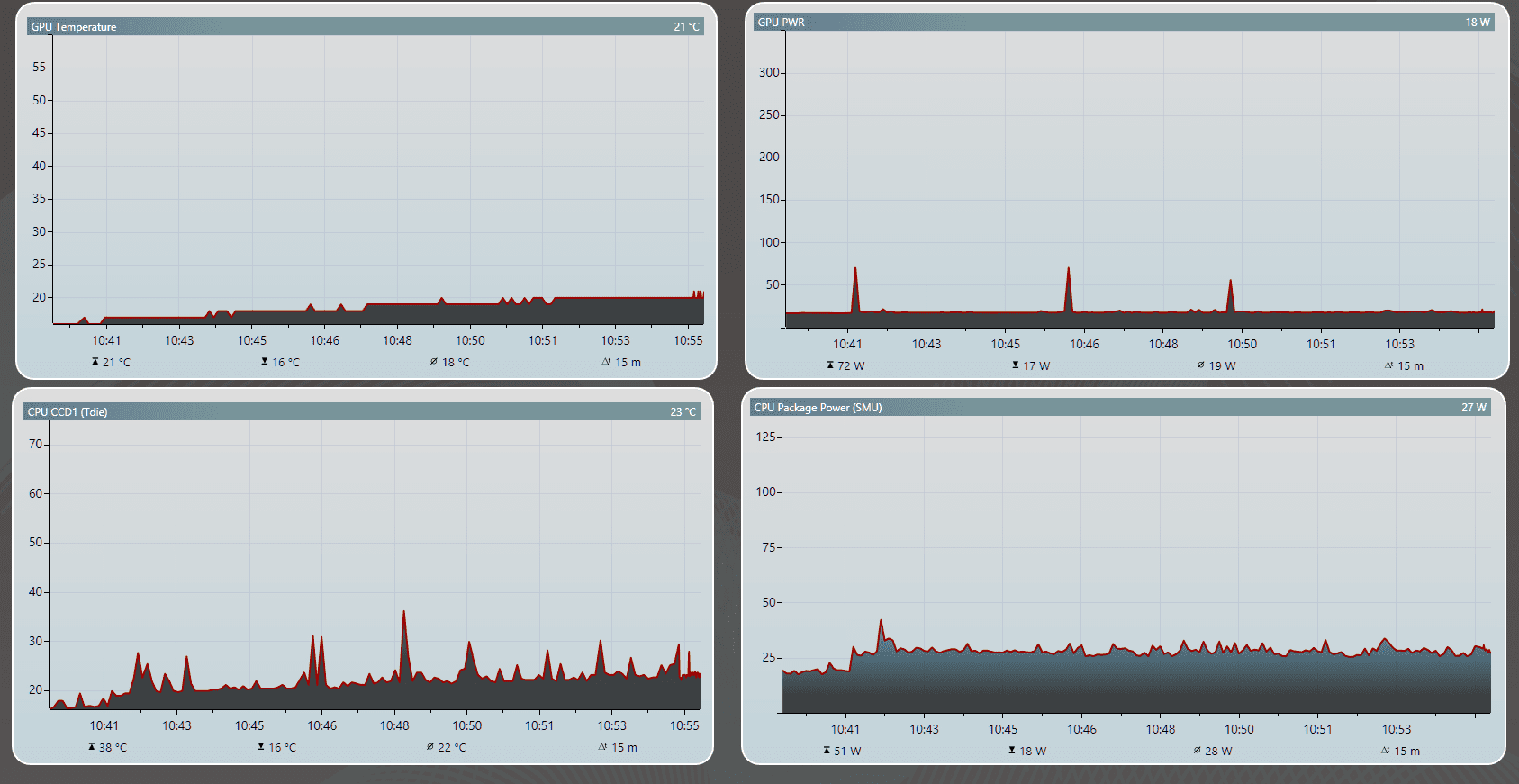Select the GPU PWR title label
Screen dimensions: 1519x784
tap(781, 23)
